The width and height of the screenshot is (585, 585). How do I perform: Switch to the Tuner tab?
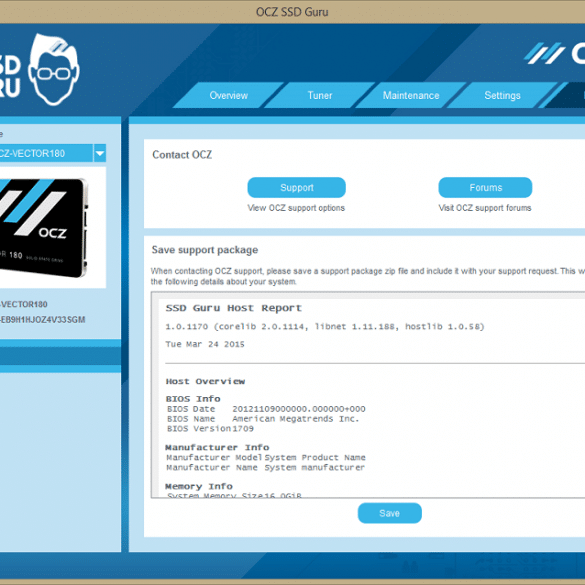320,96
